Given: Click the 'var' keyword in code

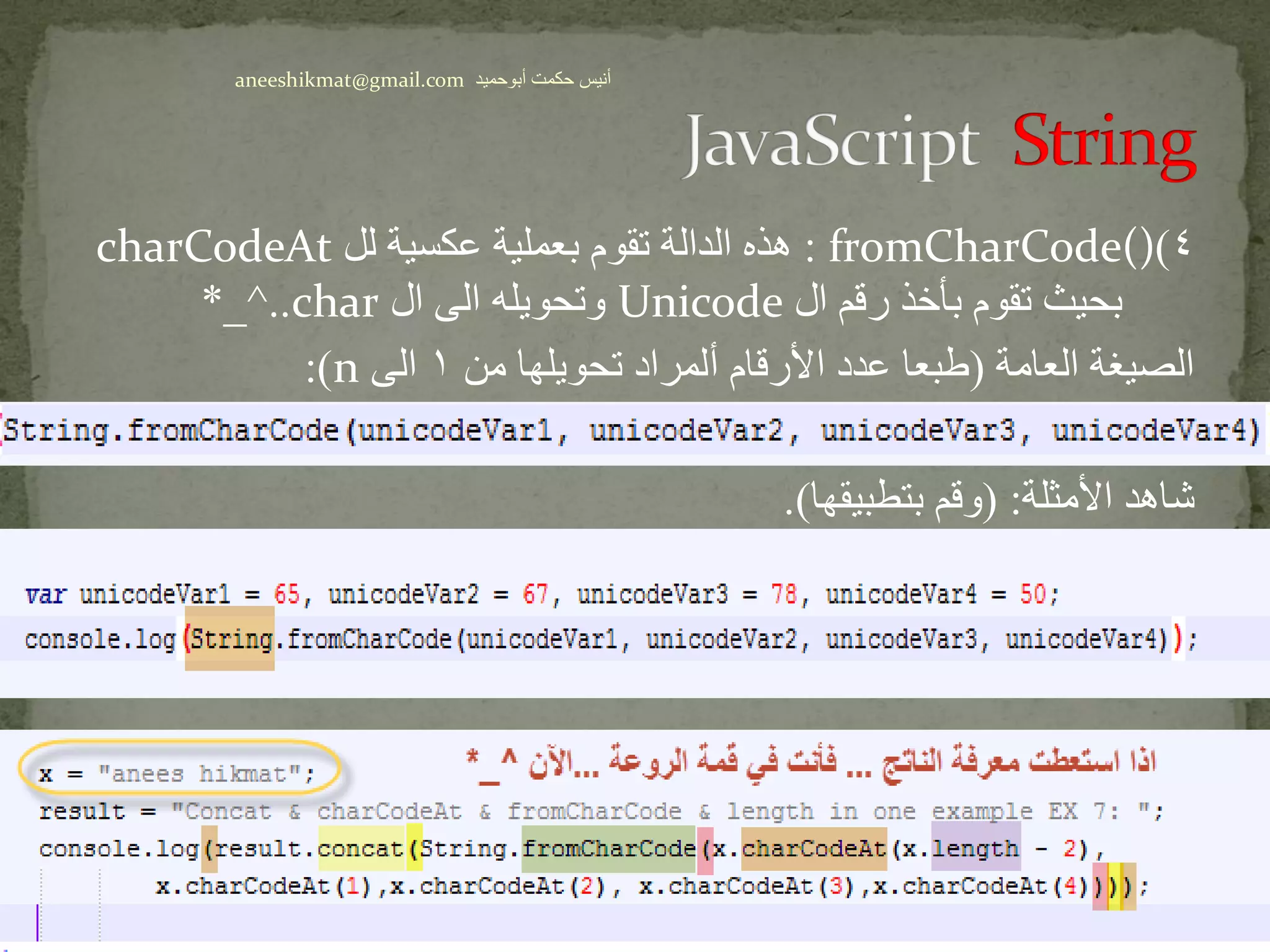Looking at the screenshot, I should coord(45,594).
